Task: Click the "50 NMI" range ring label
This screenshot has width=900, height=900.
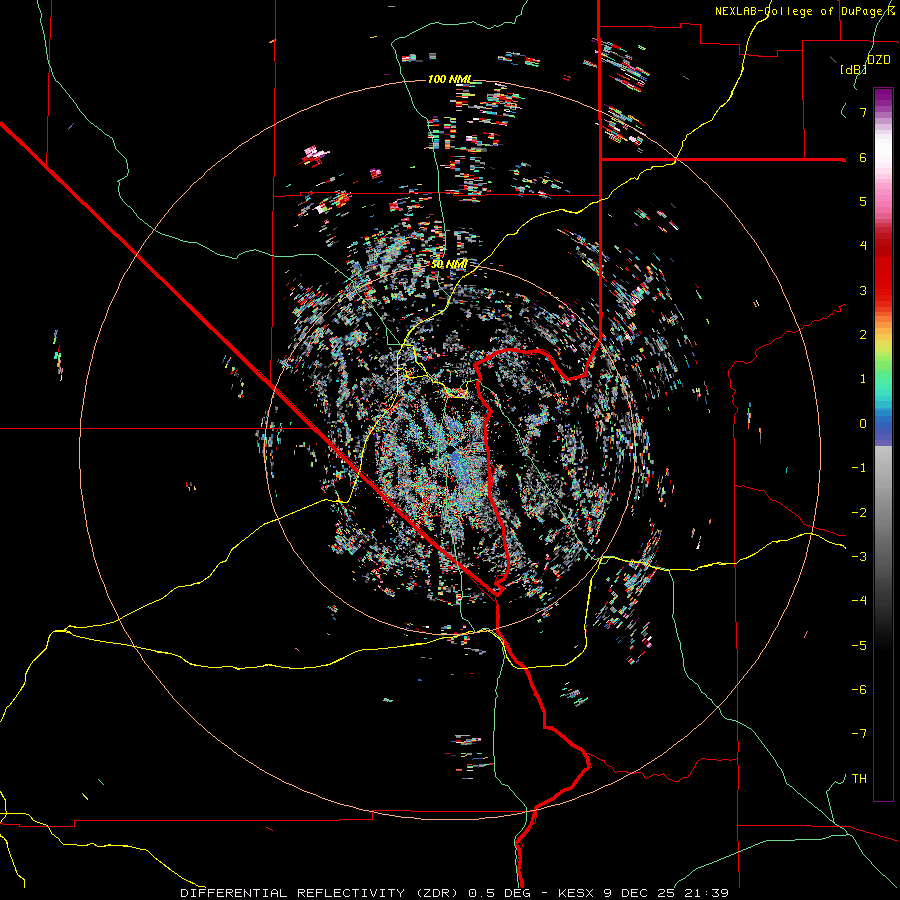Action: tap(449, 264)
